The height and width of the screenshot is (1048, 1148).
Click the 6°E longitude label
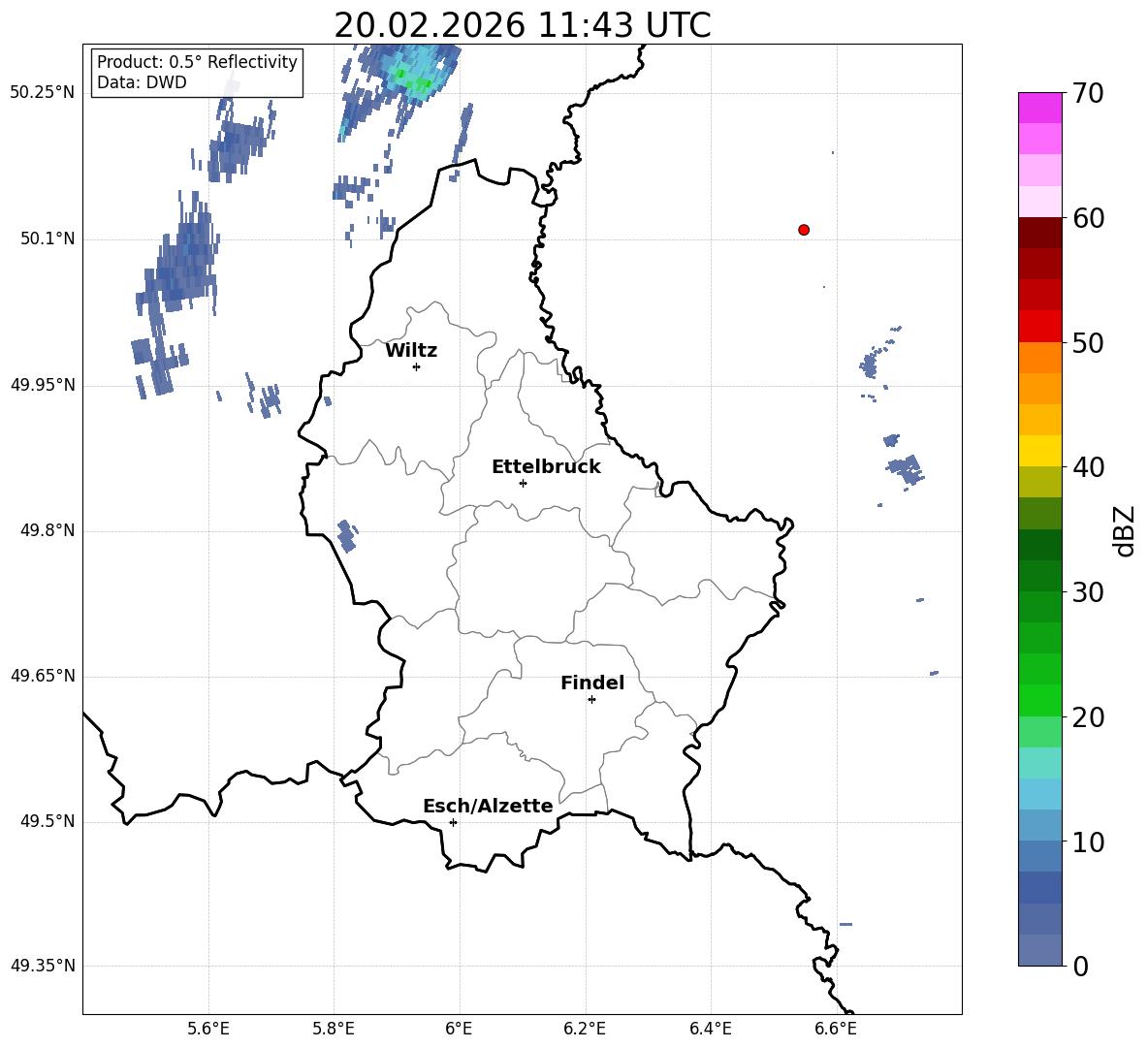click(459, 1029)
